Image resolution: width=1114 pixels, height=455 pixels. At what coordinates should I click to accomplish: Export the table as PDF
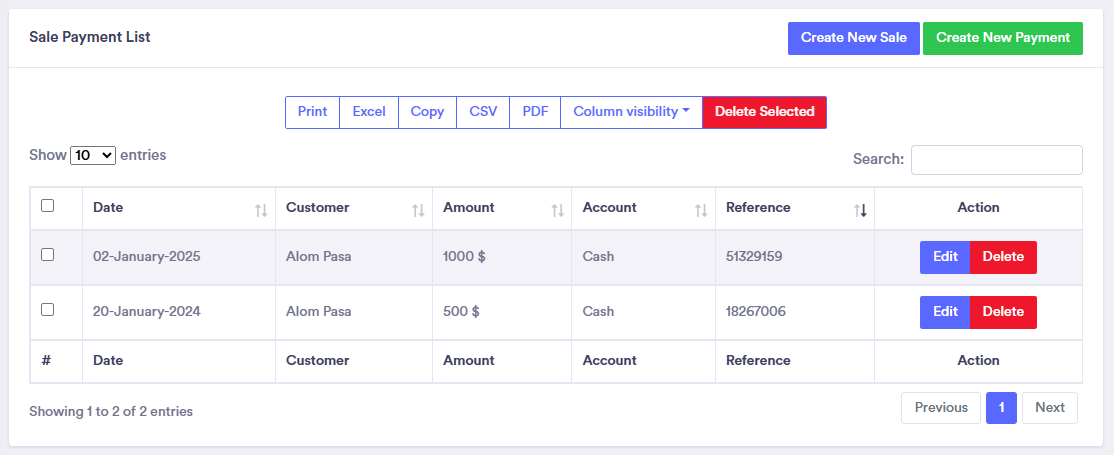(535, 112)
